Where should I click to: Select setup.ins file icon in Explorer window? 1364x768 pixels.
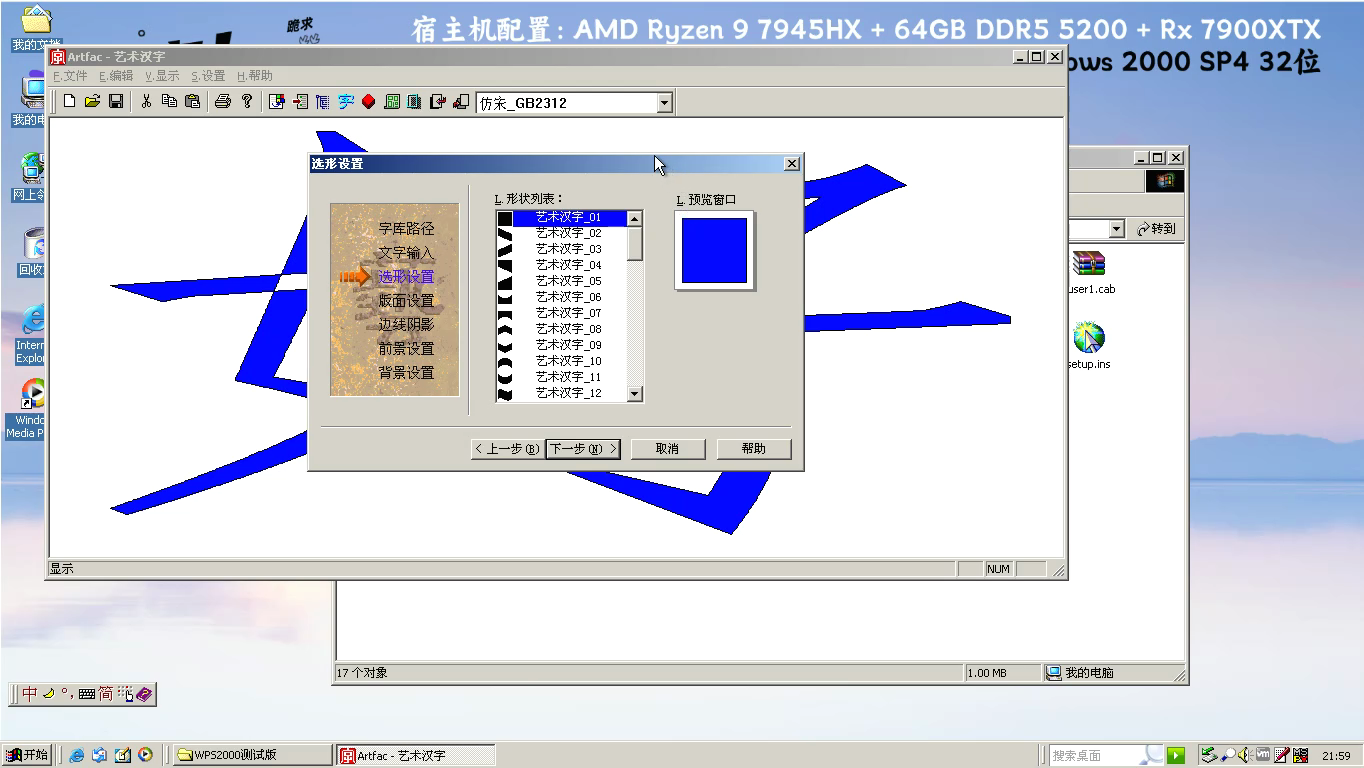click(1089, 346)
